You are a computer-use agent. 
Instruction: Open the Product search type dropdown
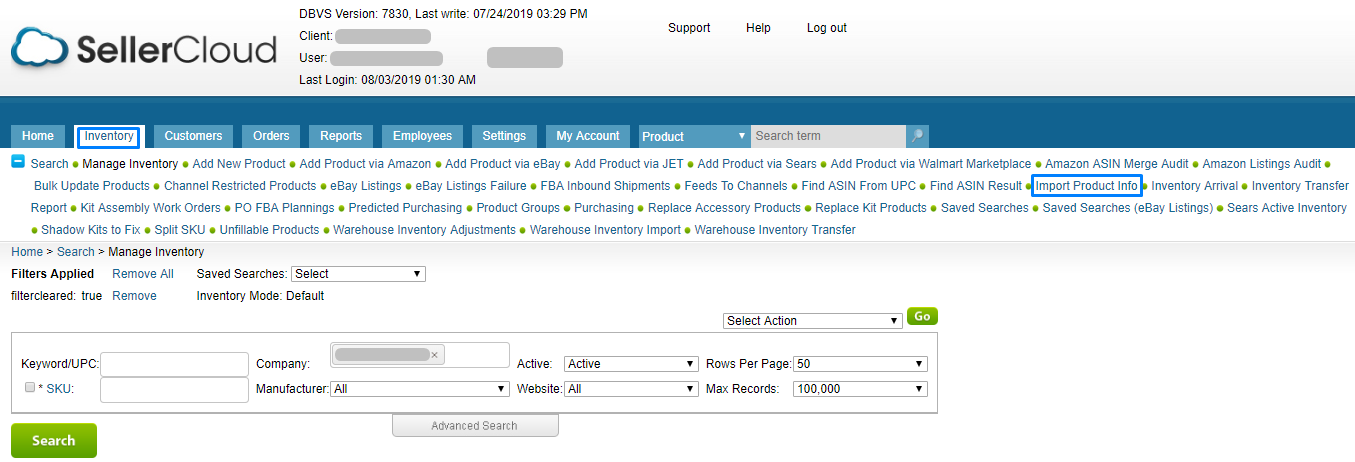click(695, 136)
